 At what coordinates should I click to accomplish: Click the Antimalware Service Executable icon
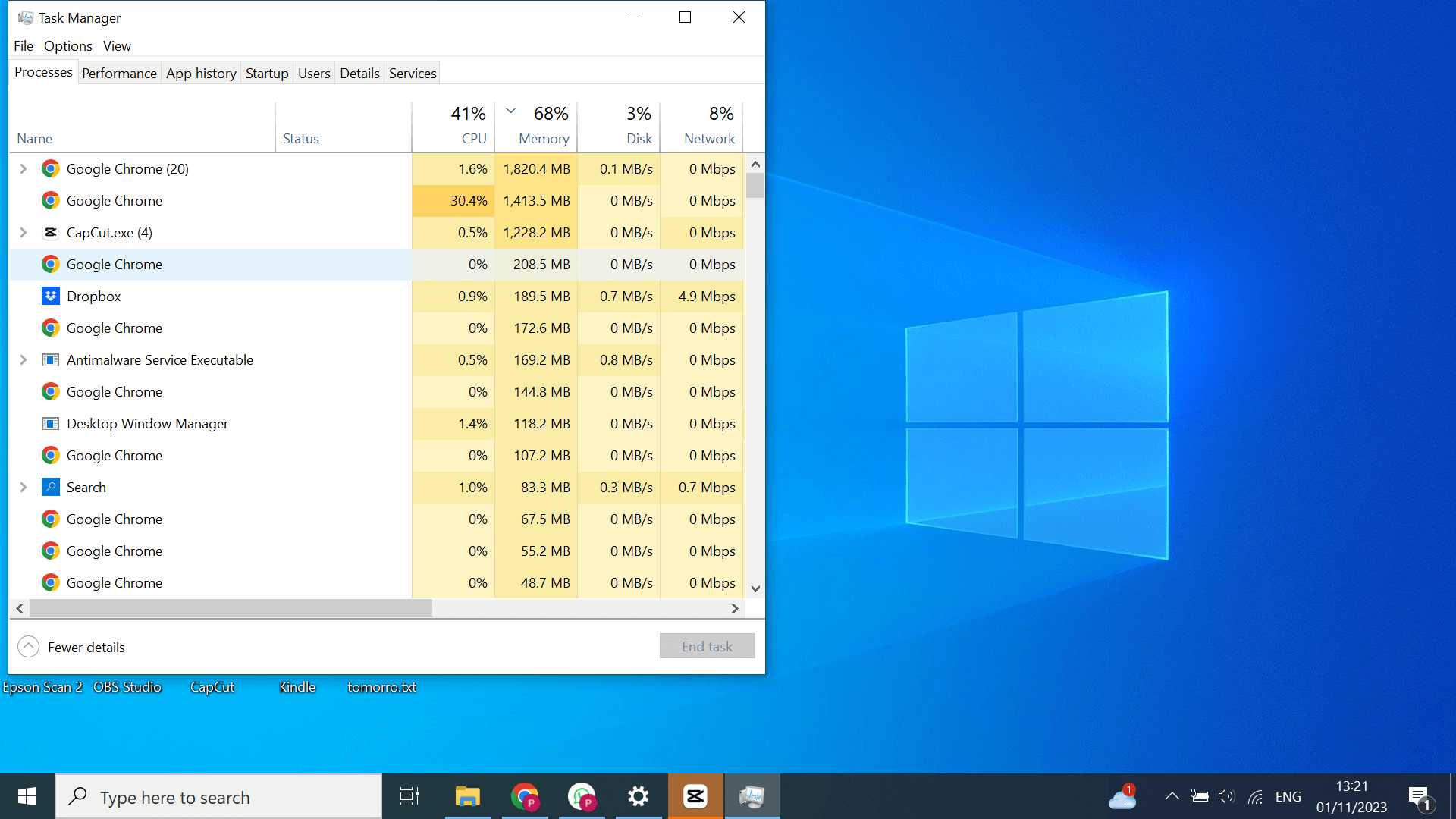(x=51, y=360)
